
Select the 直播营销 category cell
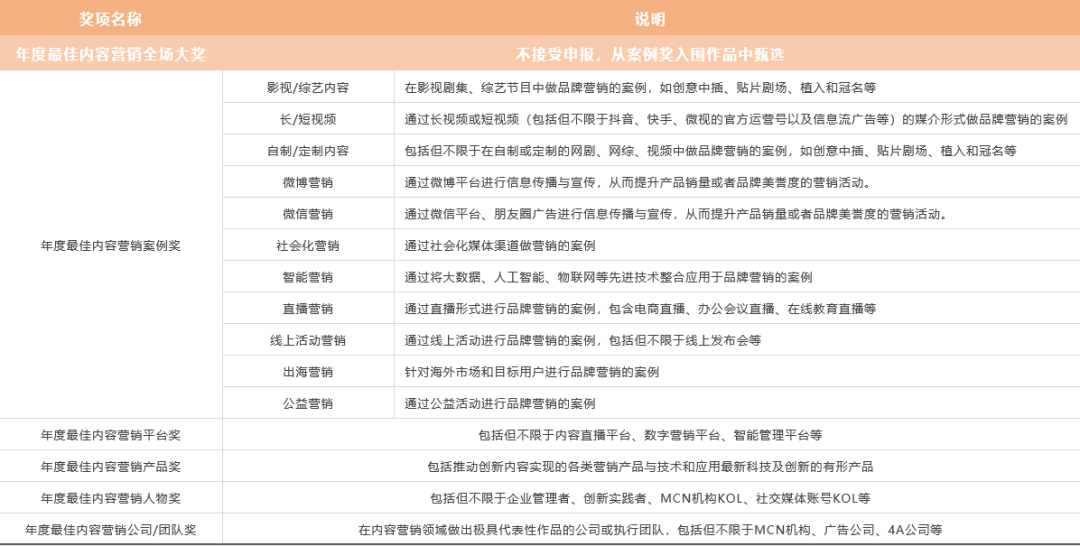(308, 309)
